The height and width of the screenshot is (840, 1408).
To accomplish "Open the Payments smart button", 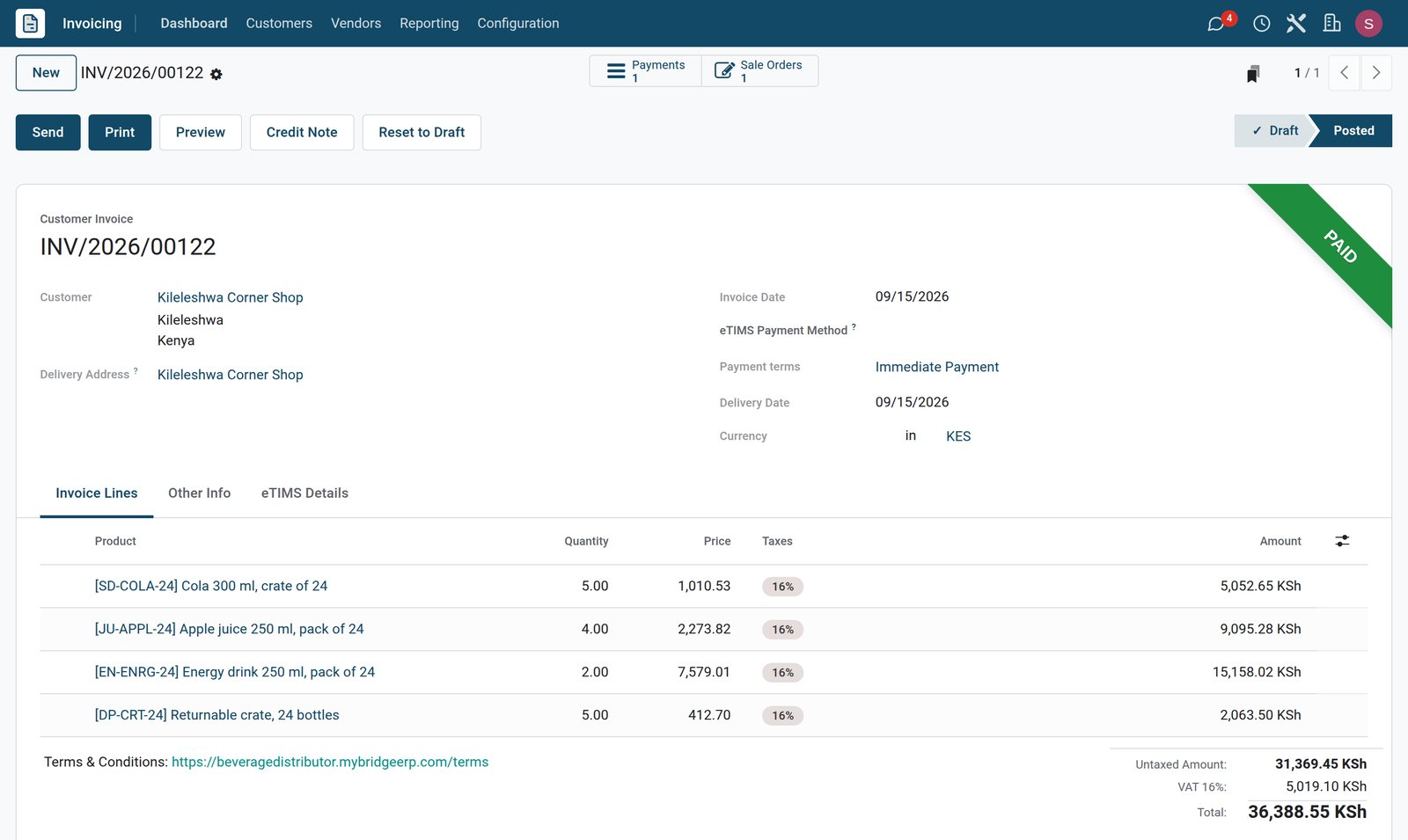I will pyautogui.click(x=645, y=71).
